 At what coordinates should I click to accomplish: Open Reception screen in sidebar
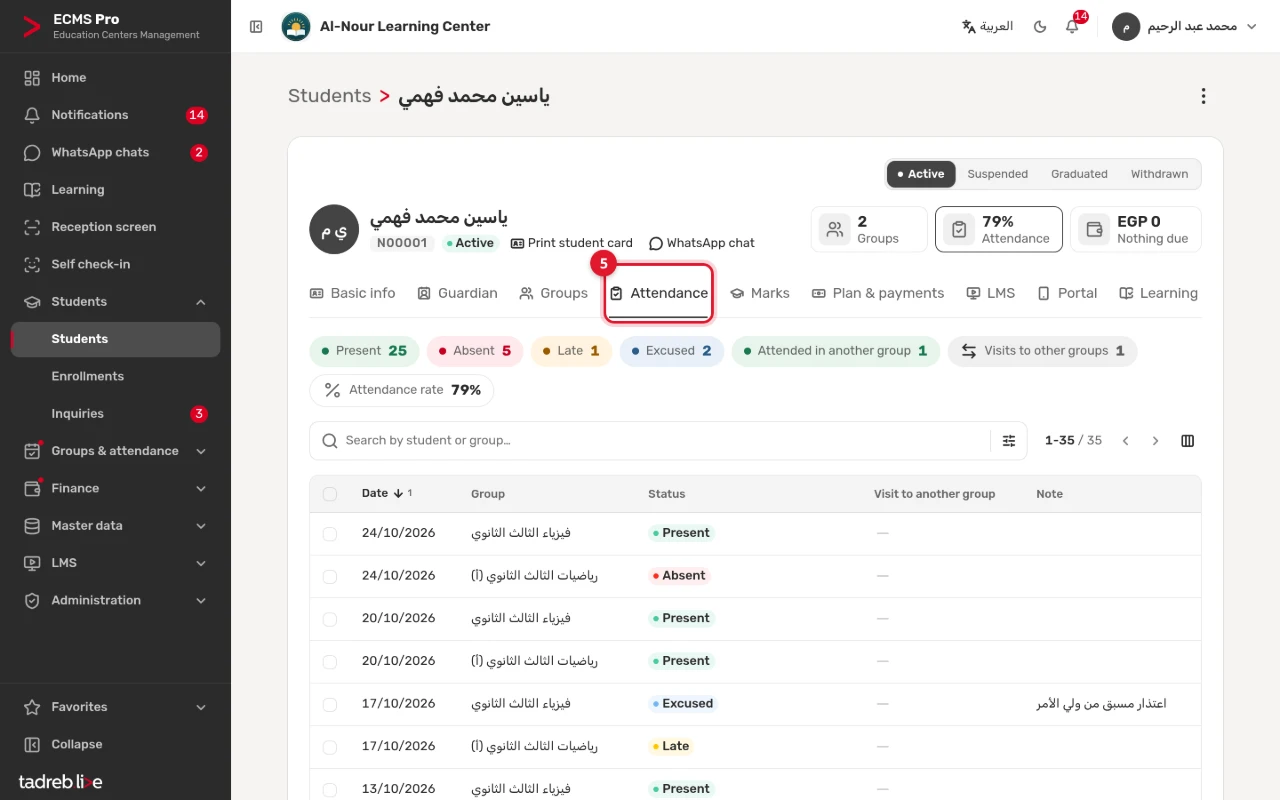coord(115,227)
